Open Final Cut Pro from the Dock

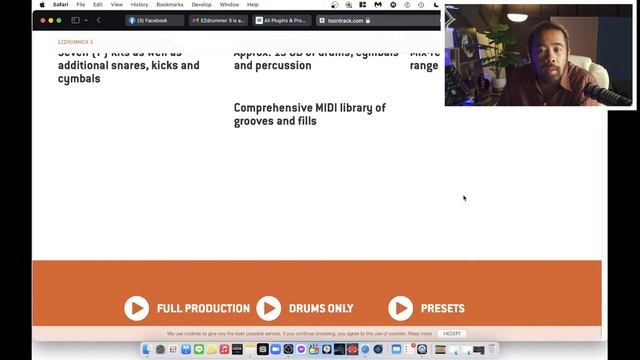pos(314,349)
